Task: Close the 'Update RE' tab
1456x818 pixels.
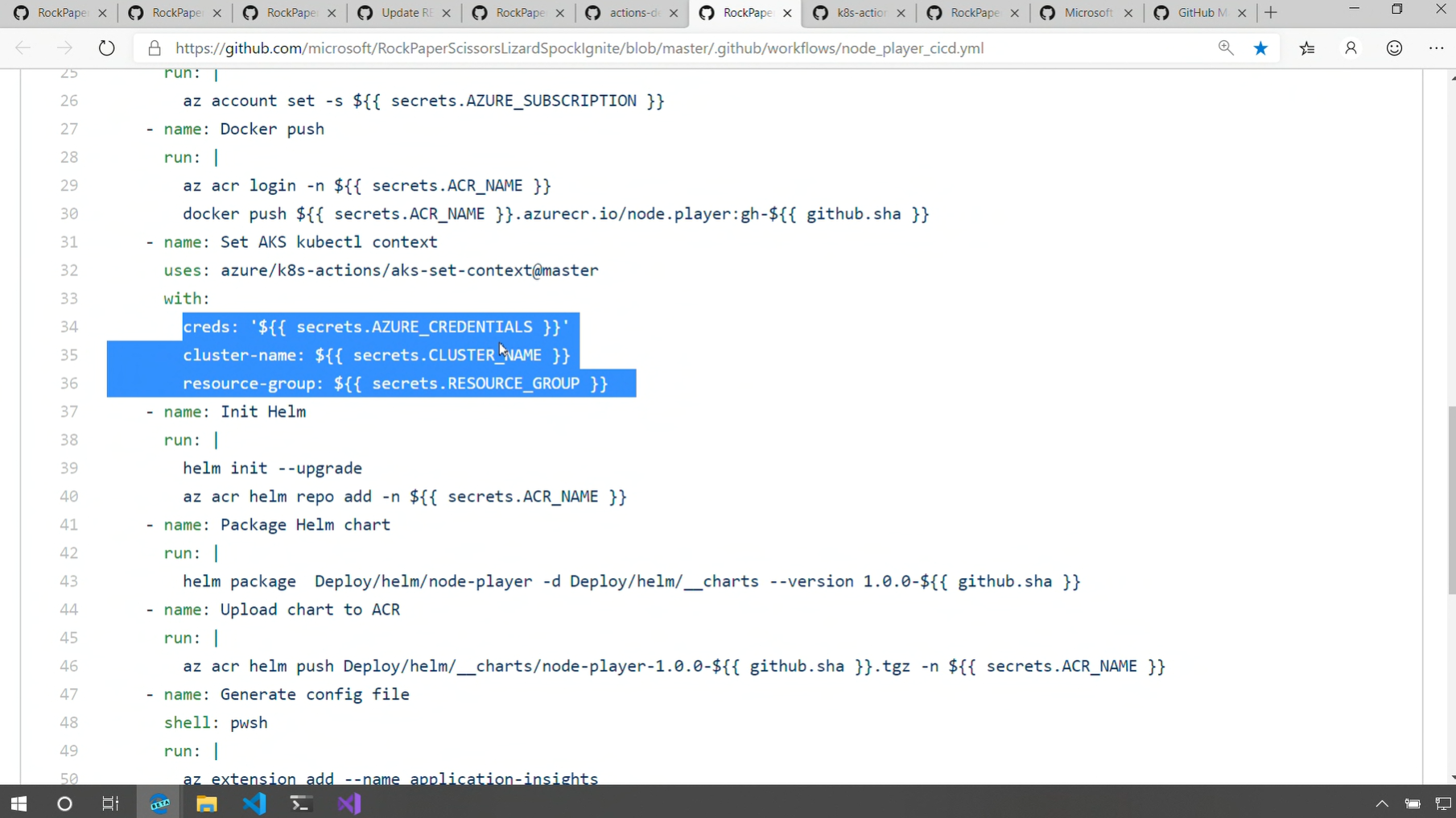Action: pos(447,13)
